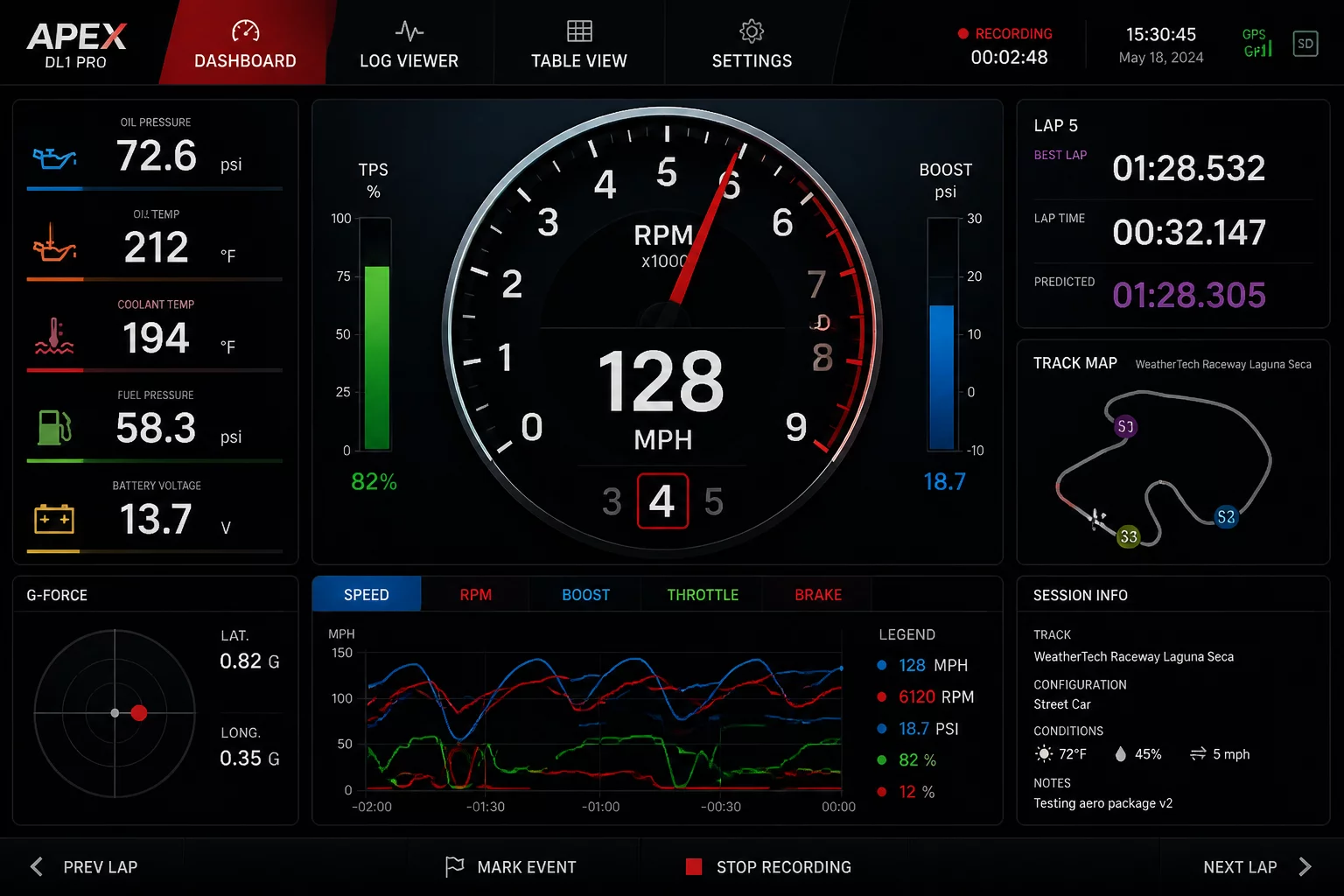
Task: Click the humidity droplet icon
Action: point(1121,754)
